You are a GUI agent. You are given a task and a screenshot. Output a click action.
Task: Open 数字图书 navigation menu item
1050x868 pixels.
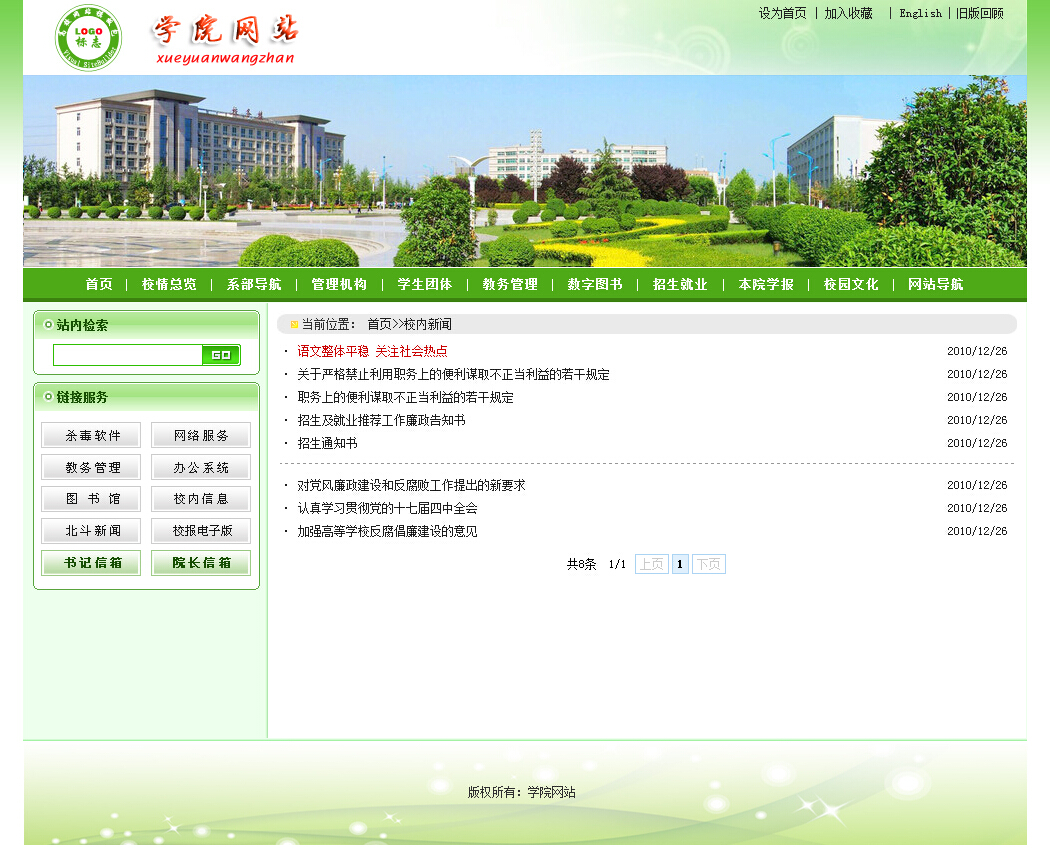[x=595, y=285]
